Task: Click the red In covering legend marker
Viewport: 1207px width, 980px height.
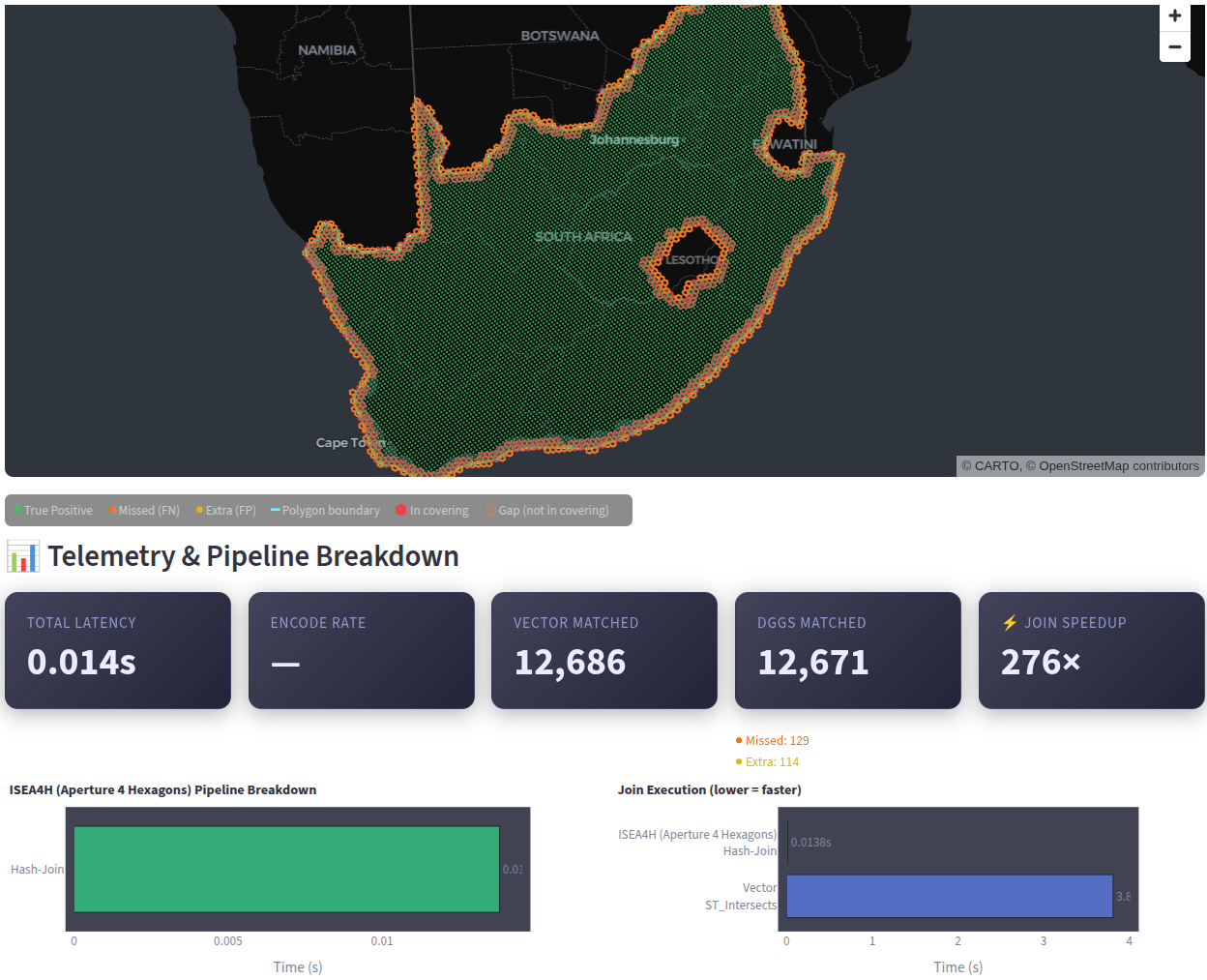Action: click(x=401, y=510)
